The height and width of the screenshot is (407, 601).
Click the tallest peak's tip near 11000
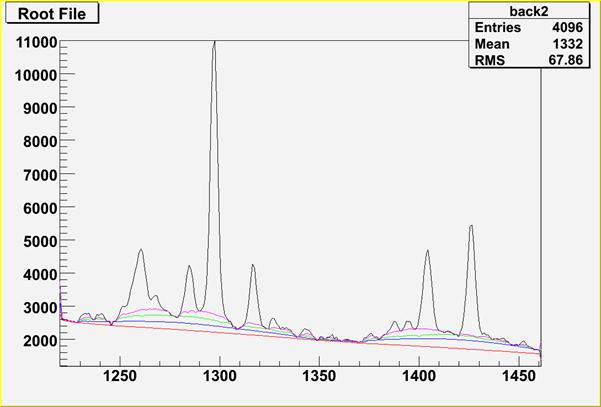pyautogui.click(x=214, y=42)
